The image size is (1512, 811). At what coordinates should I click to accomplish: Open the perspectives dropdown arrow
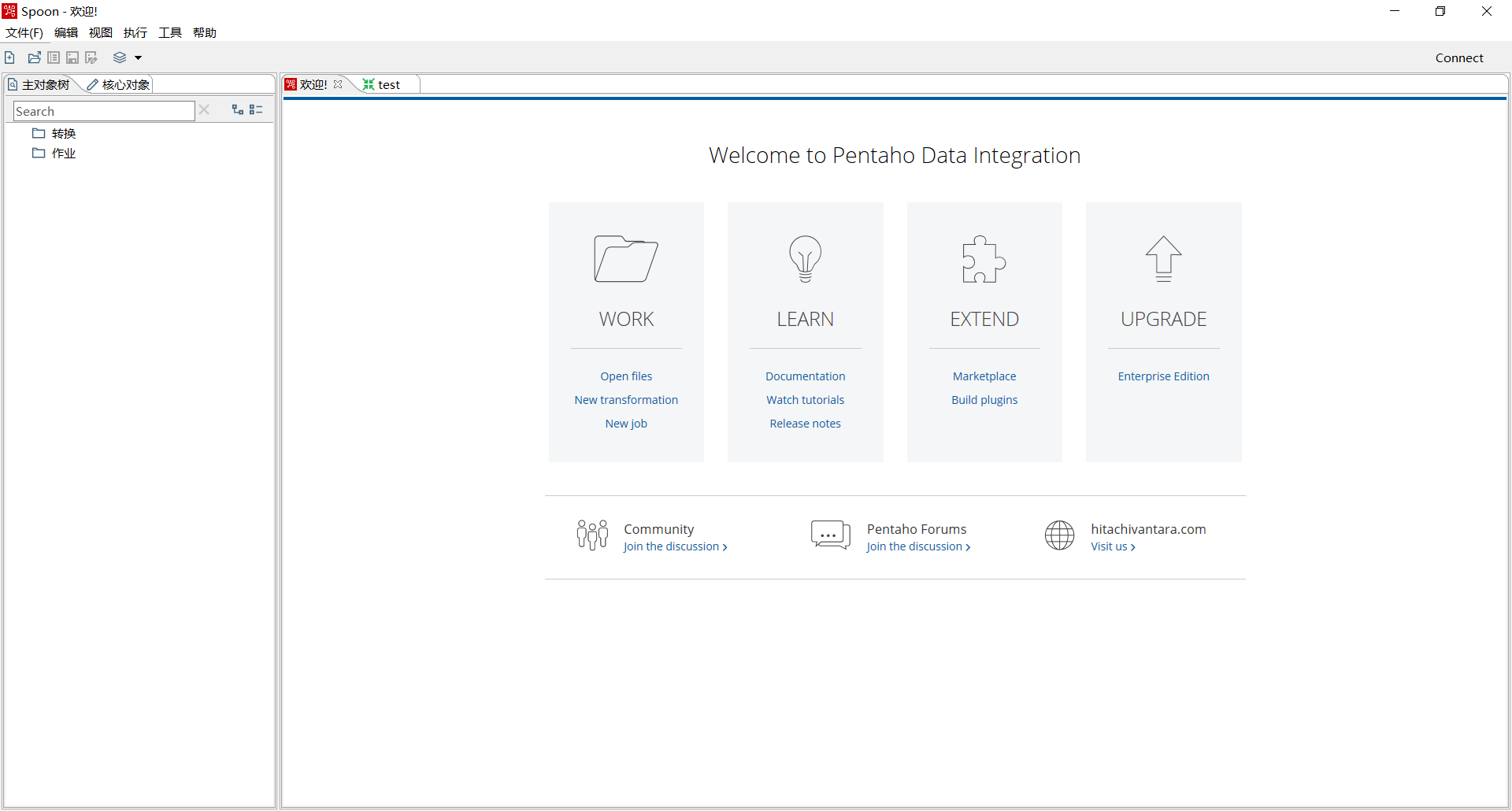pos(138,57)
